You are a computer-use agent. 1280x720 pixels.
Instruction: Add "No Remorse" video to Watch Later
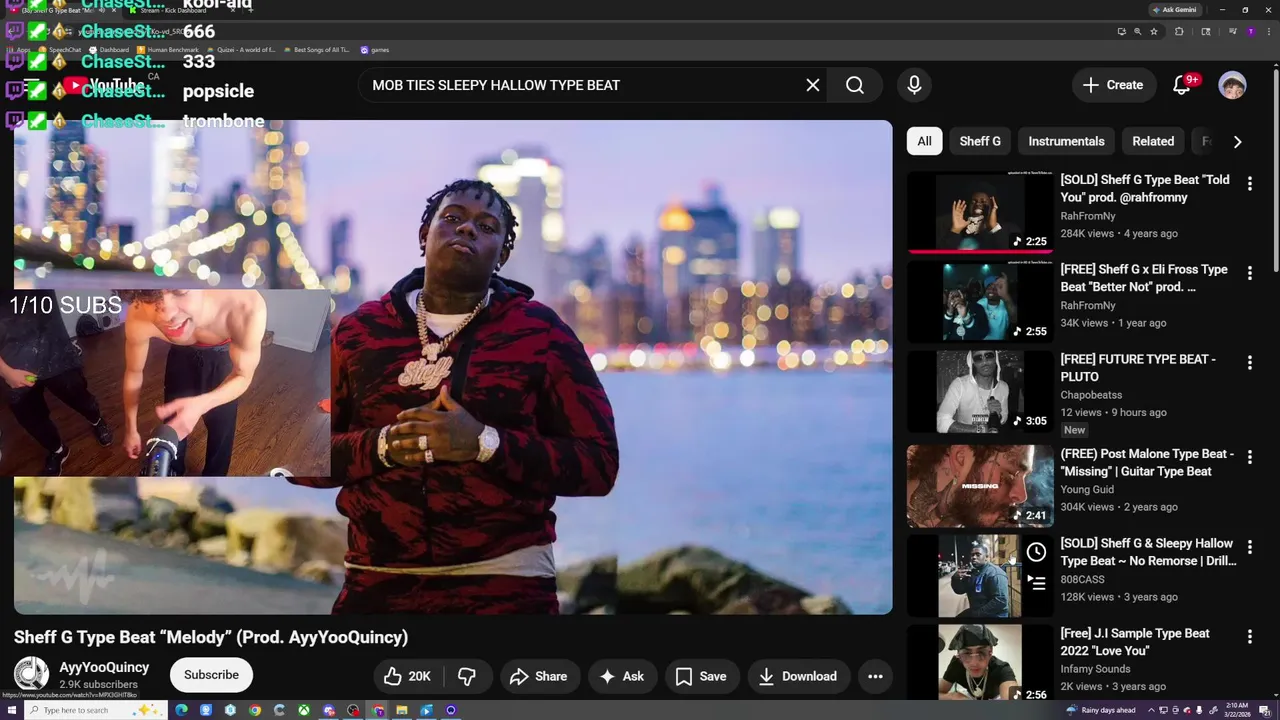pyautogui.click(x=1036, y=552)
